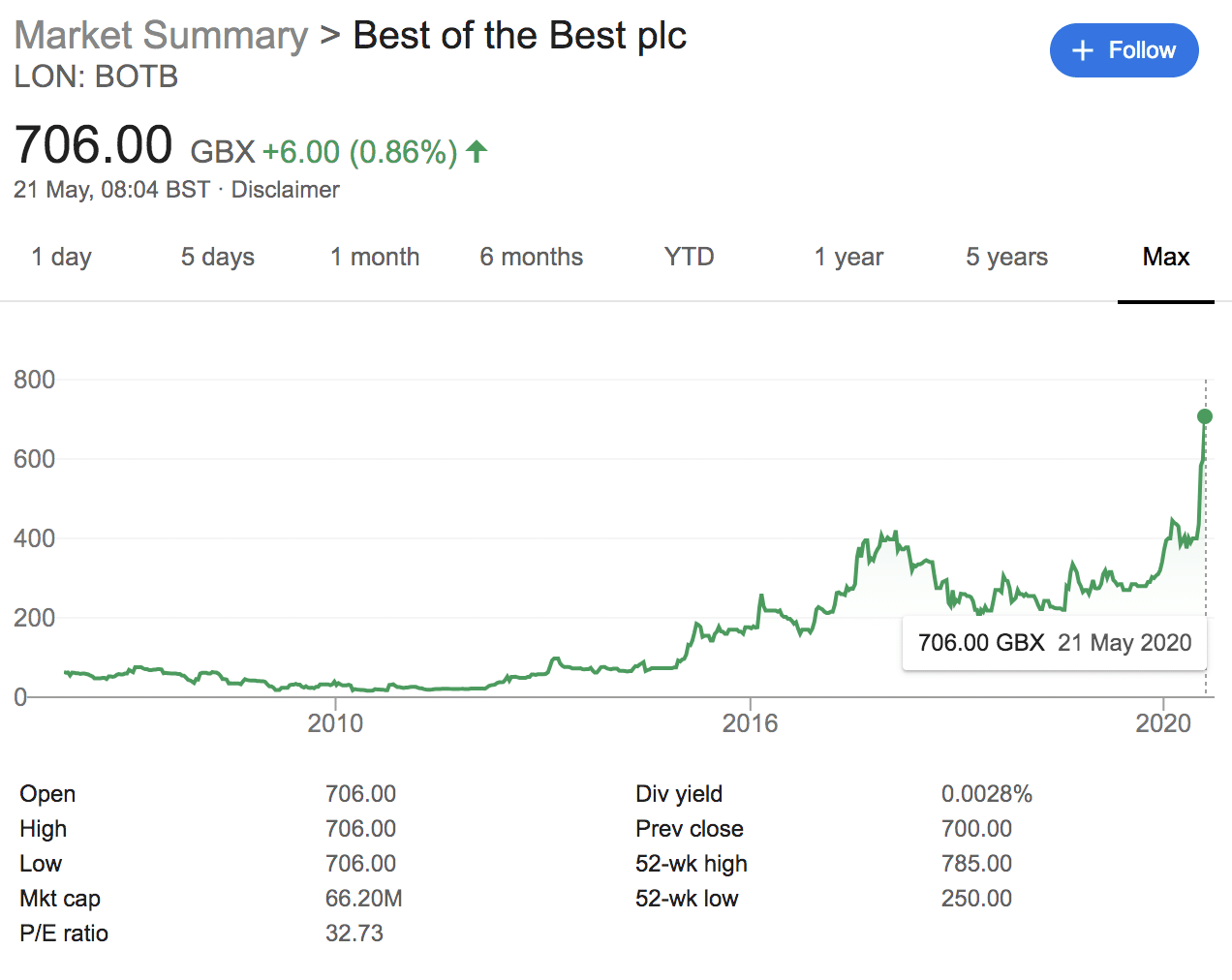Select the 1 day range tab
The width and height of the screenshot is (1232, 980).
pos(61,257)
